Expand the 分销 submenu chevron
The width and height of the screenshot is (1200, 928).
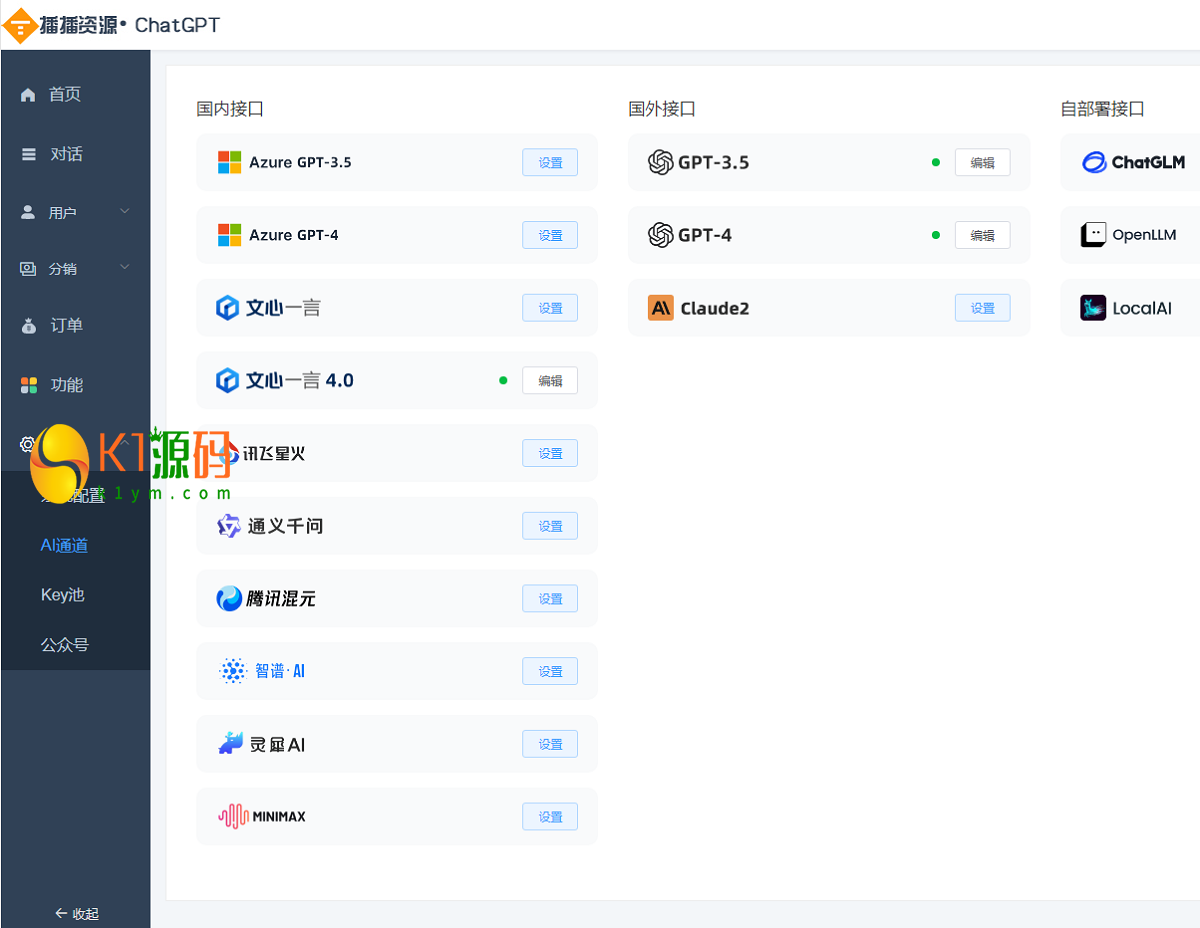coord(125,267)
